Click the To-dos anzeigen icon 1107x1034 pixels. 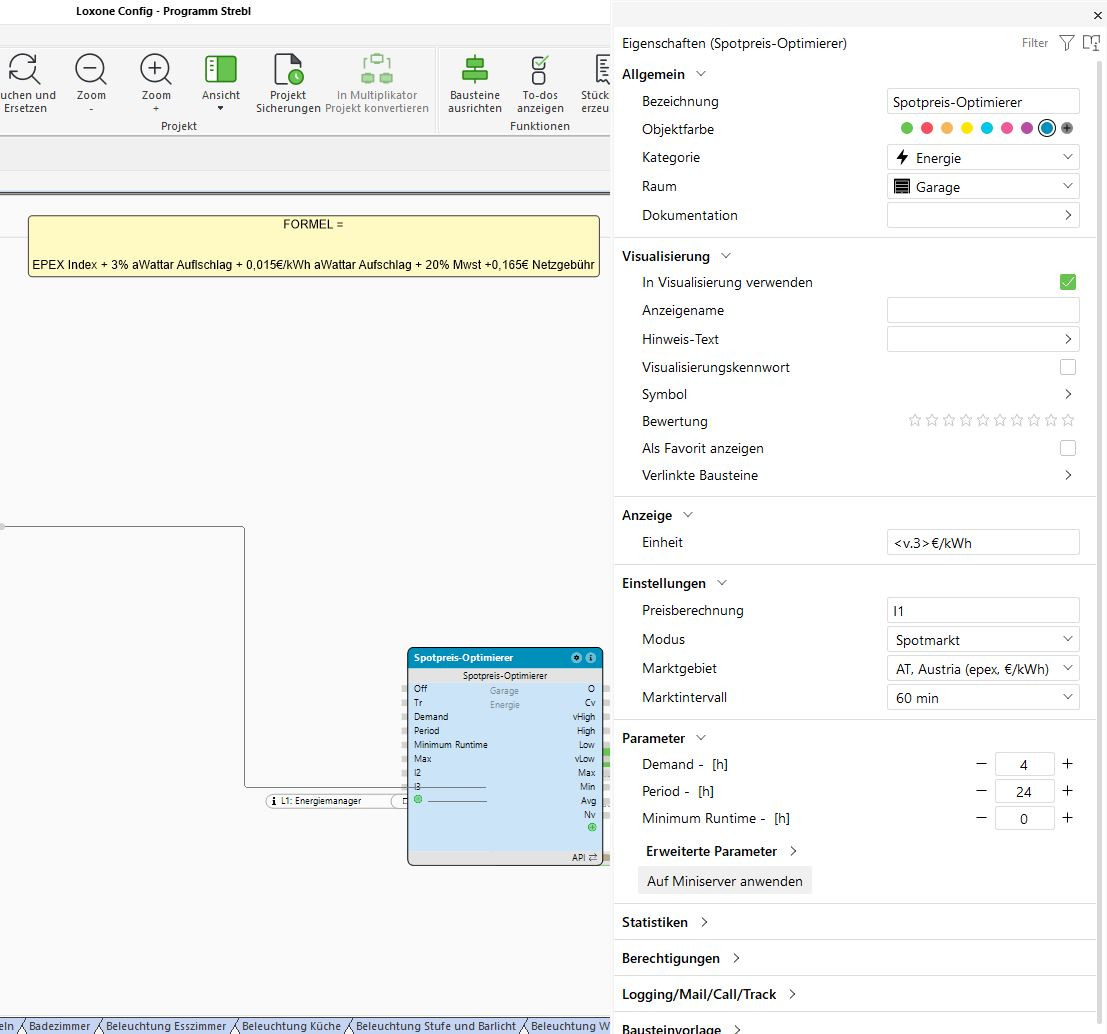540,70
